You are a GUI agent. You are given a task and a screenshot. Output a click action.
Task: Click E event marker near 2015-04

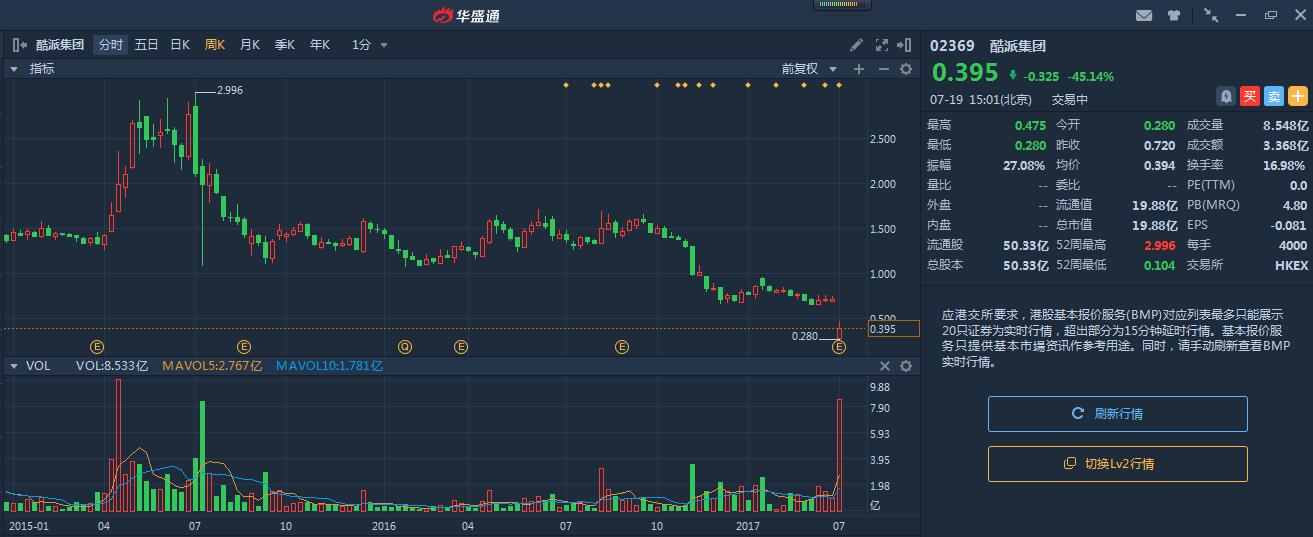click(97, 347)
